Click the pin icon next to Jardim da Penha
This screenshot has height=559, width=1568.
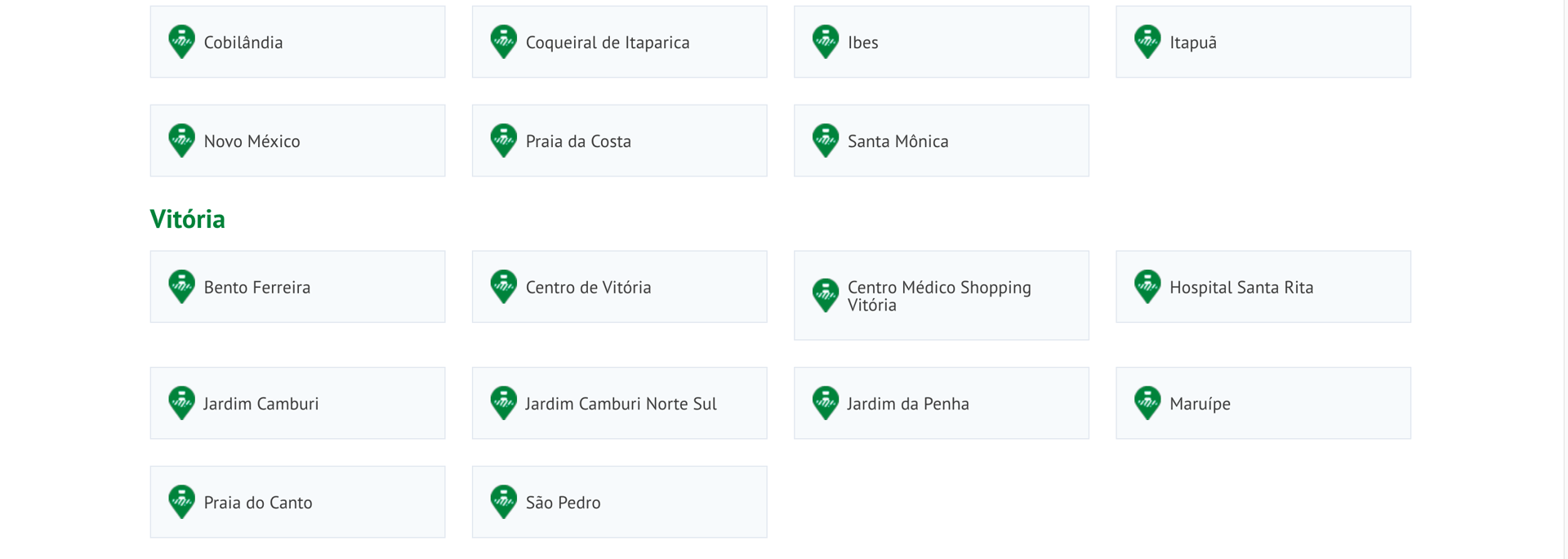[x=825, y=403]
